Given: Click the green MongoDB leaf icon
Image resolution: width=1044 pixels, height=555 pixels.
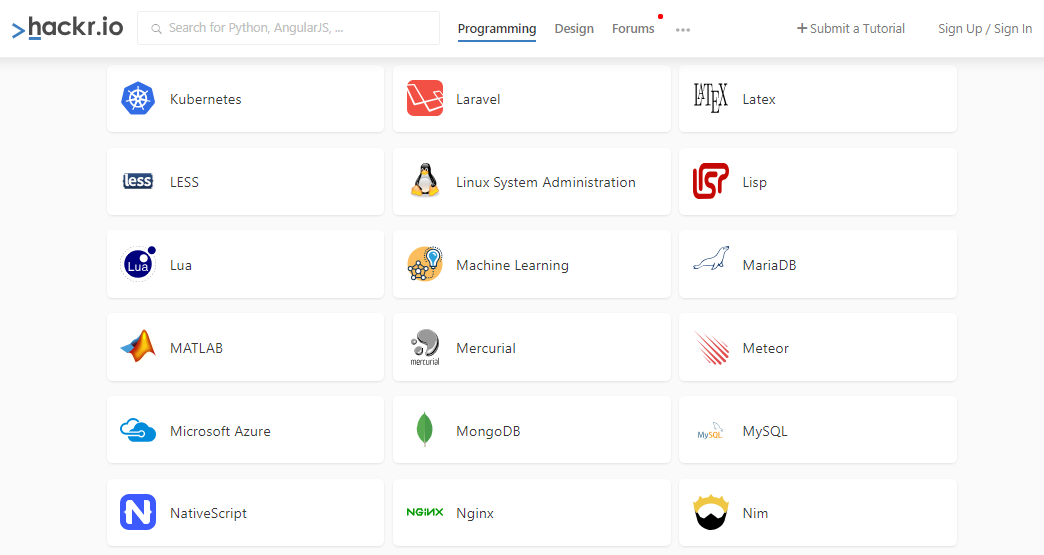Looking at the screenshot, I should [x=424, y=429].
